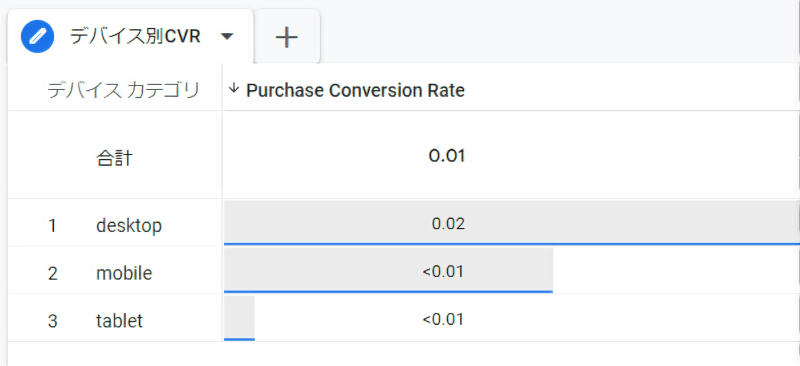Add a new tab with plus icon

pos(287,37)
